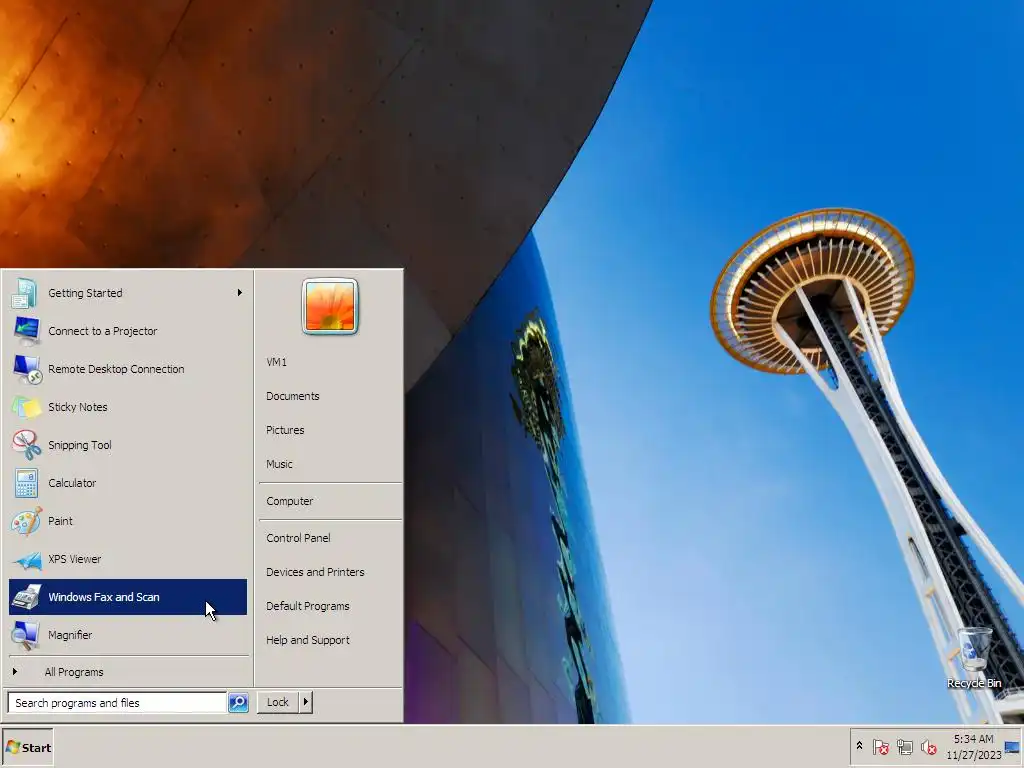
Task: Open the Sticky Notes icon
Action: click(26, 407)
